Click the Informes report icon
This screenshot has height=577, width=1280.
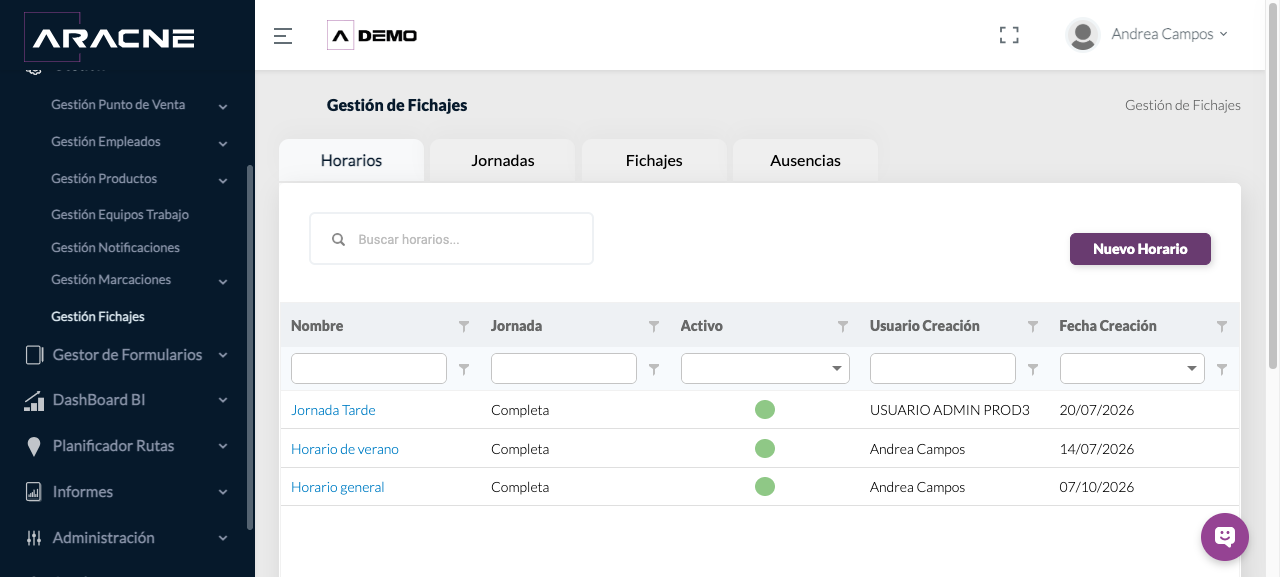34,492
